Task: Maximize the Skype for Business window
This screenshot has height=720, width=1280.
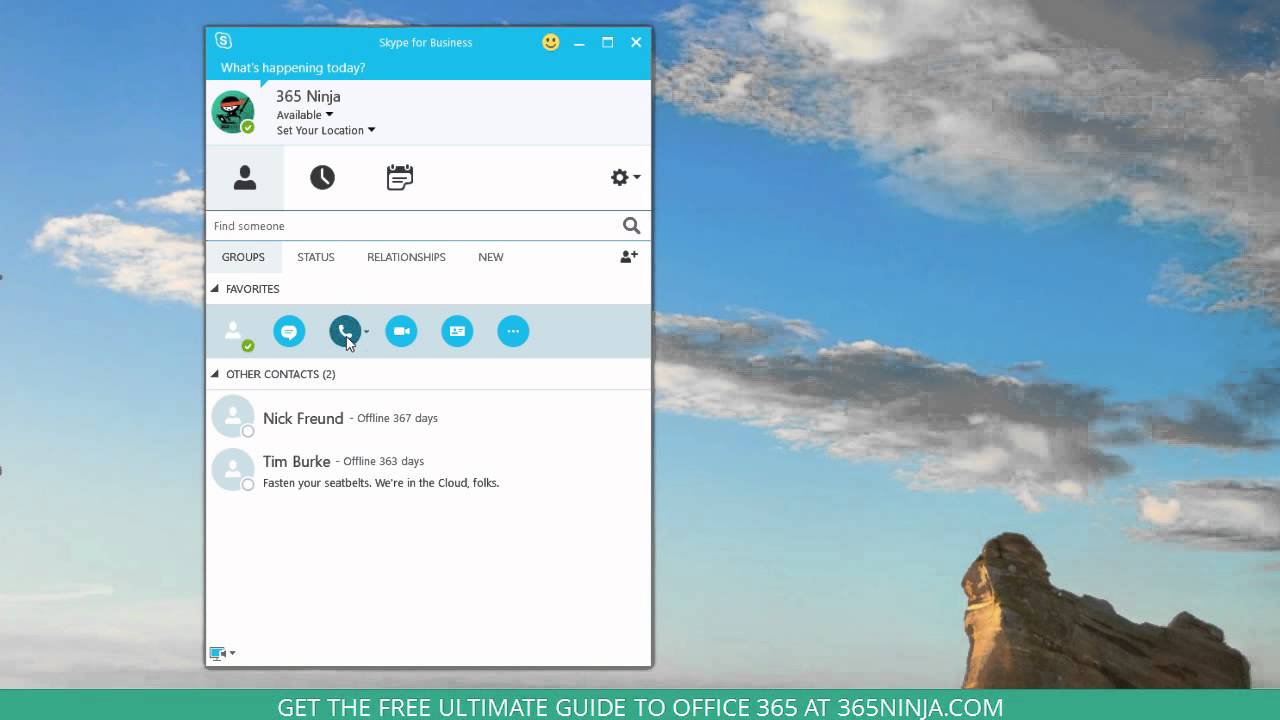Action: coord(607,42)
